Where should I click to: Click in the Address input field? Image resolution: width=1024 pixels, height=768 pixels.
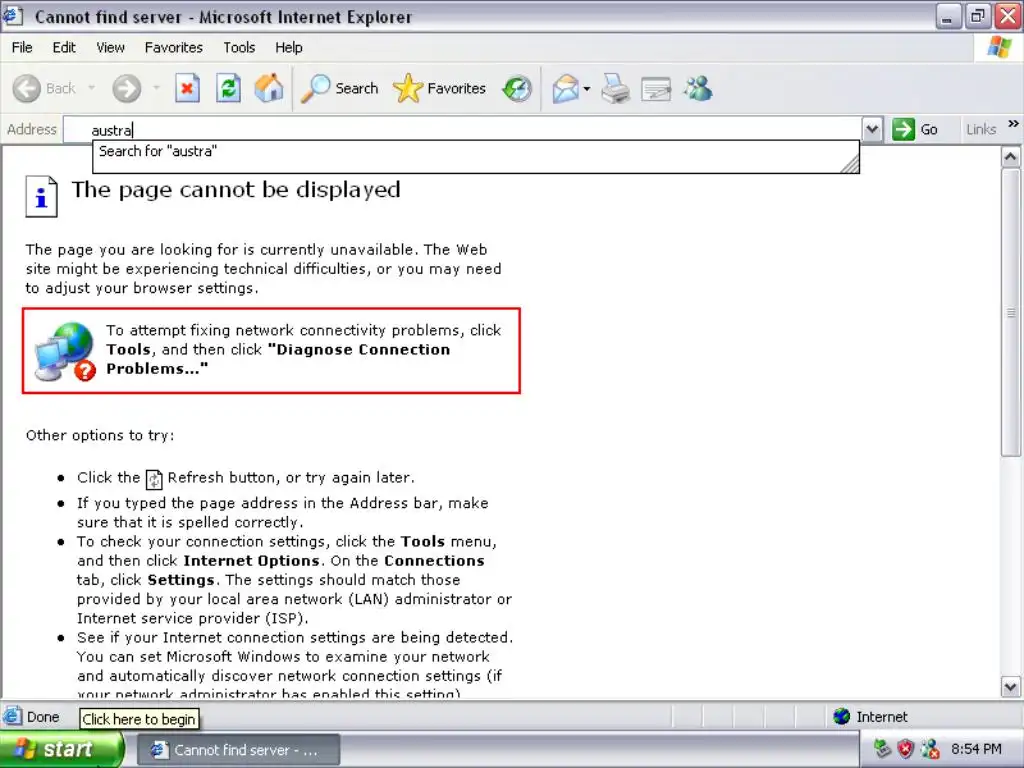pos(463,130)
